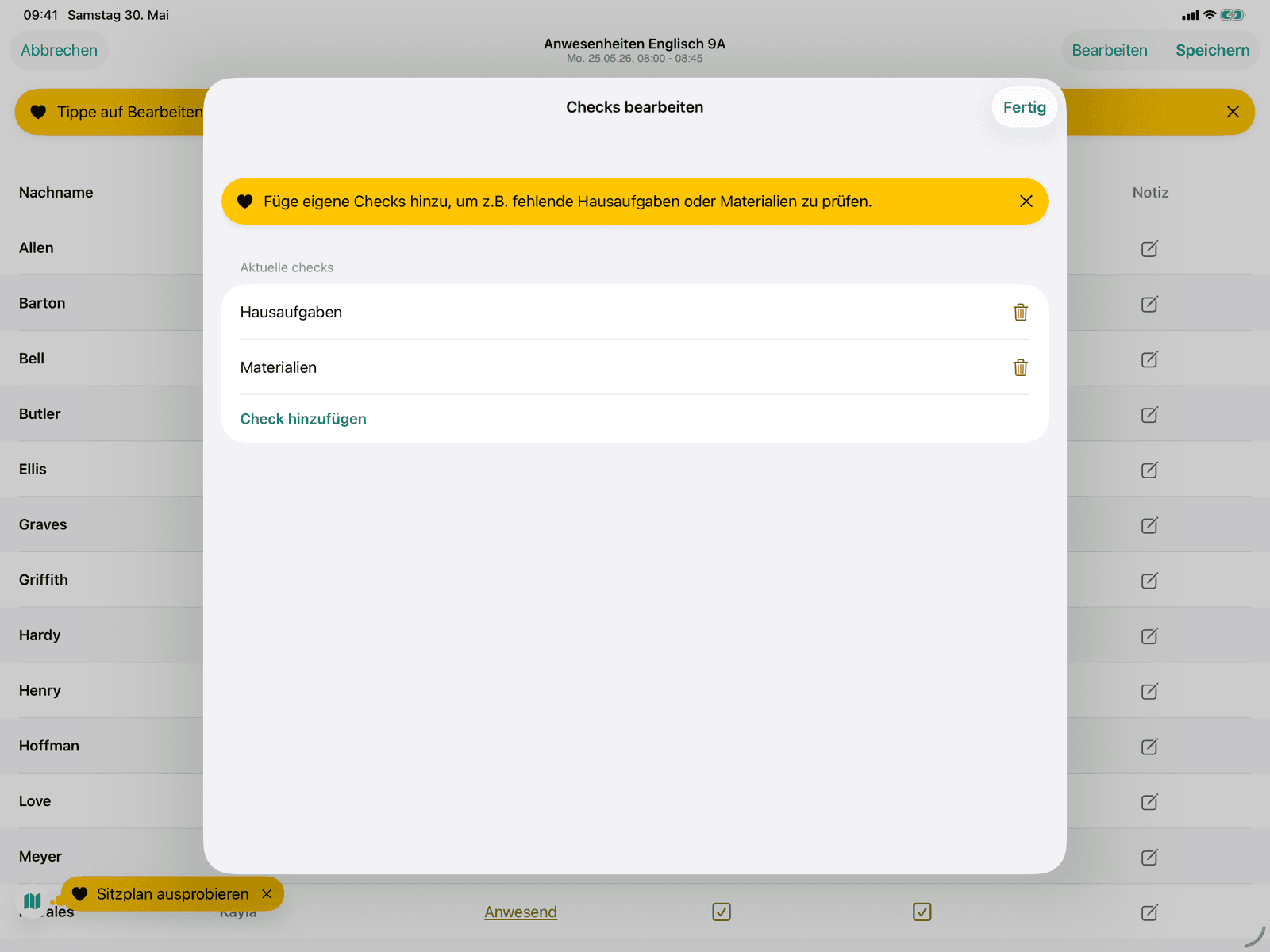Open the note editor for Graves
The width and height of the screenshot is (1270, 952).
click(x=1149, y=525)
